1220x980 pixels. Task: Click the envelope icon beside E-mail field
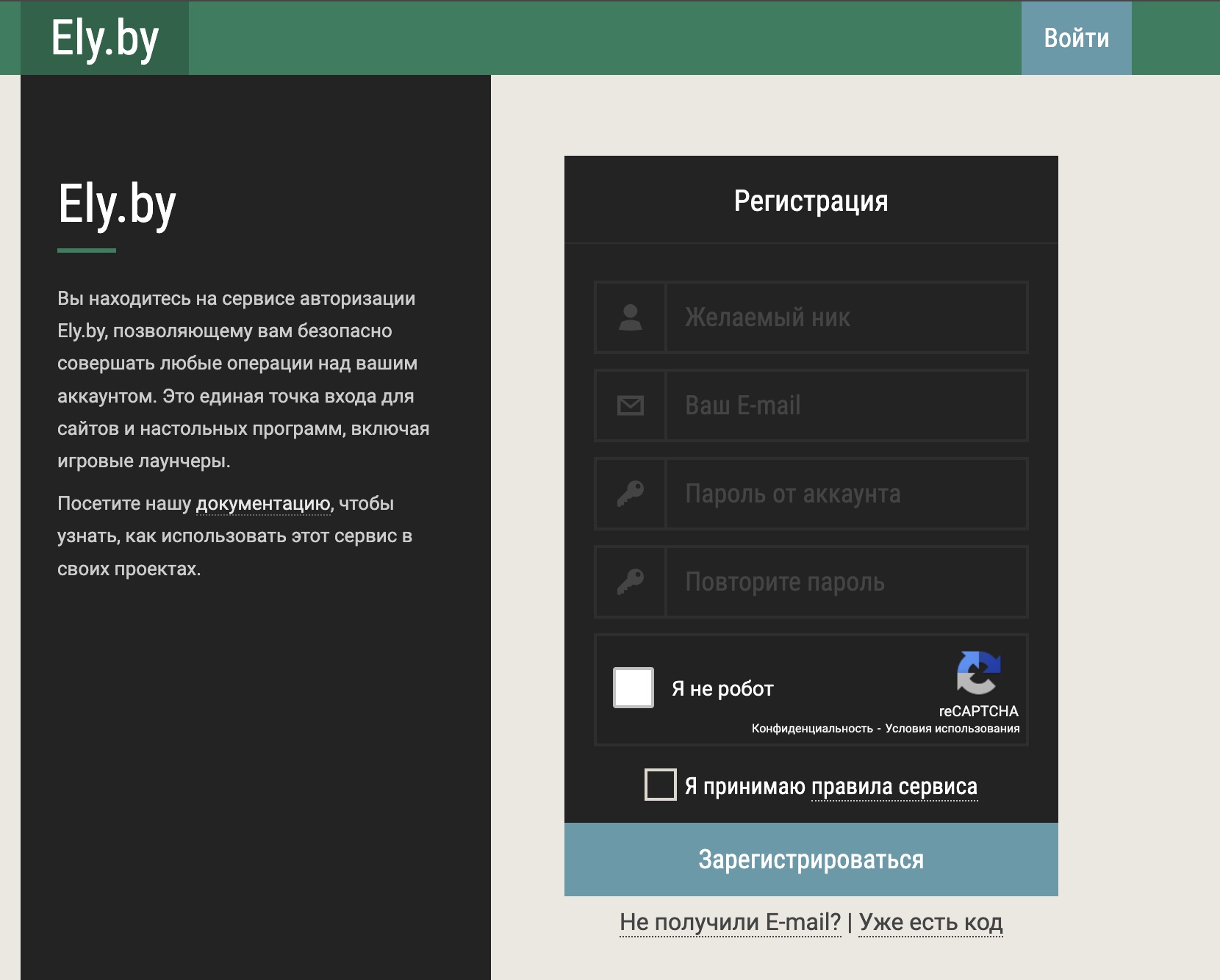[x=631, y=406]
